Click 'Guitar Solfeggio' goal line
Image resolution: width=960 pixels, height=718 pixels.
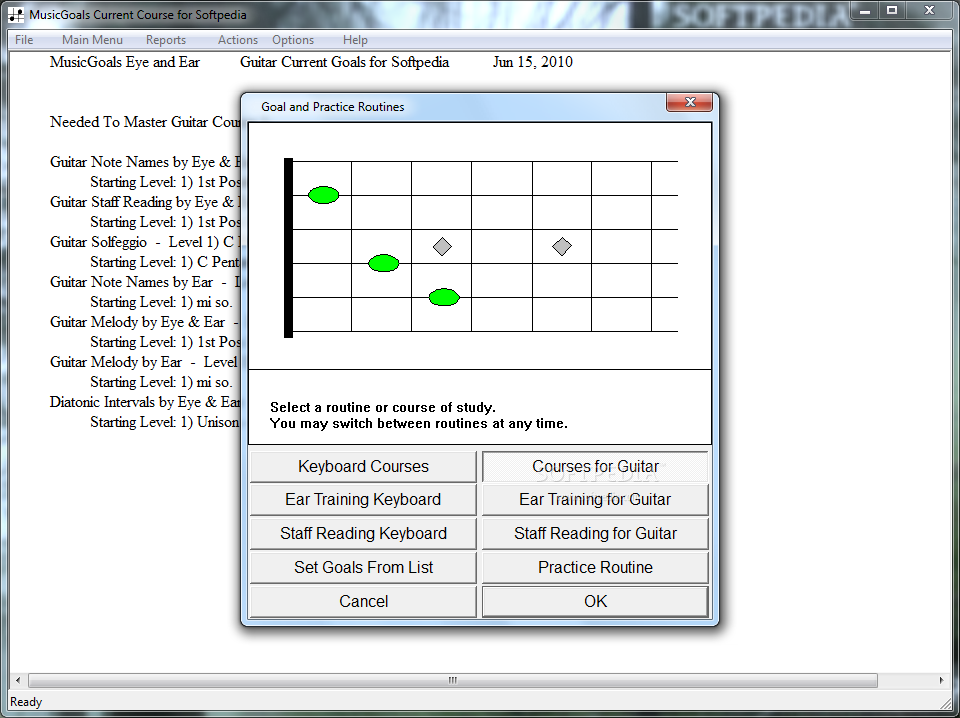(145, 242)
